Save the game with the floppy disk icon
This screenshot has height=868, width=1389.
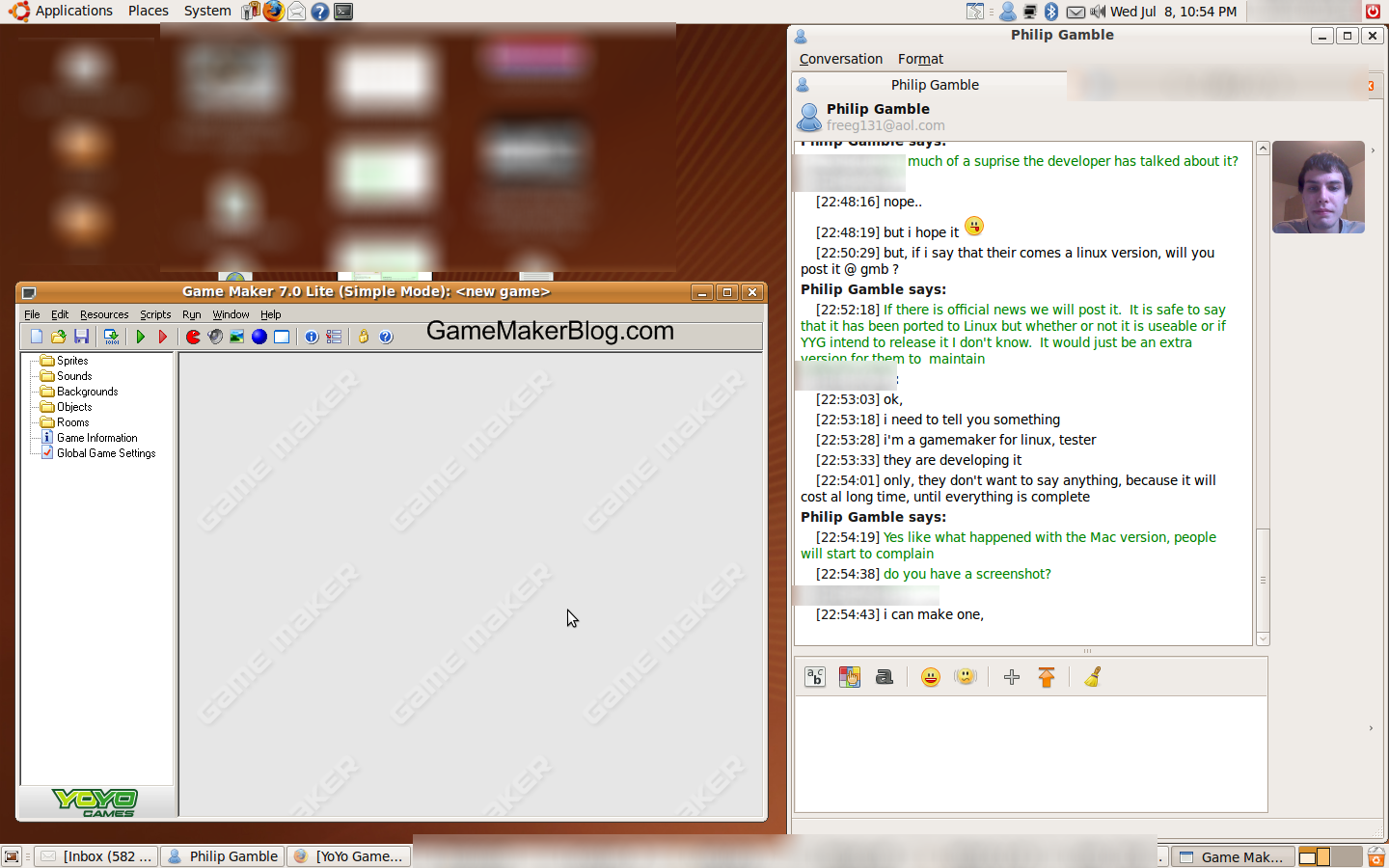click(81, 337)
